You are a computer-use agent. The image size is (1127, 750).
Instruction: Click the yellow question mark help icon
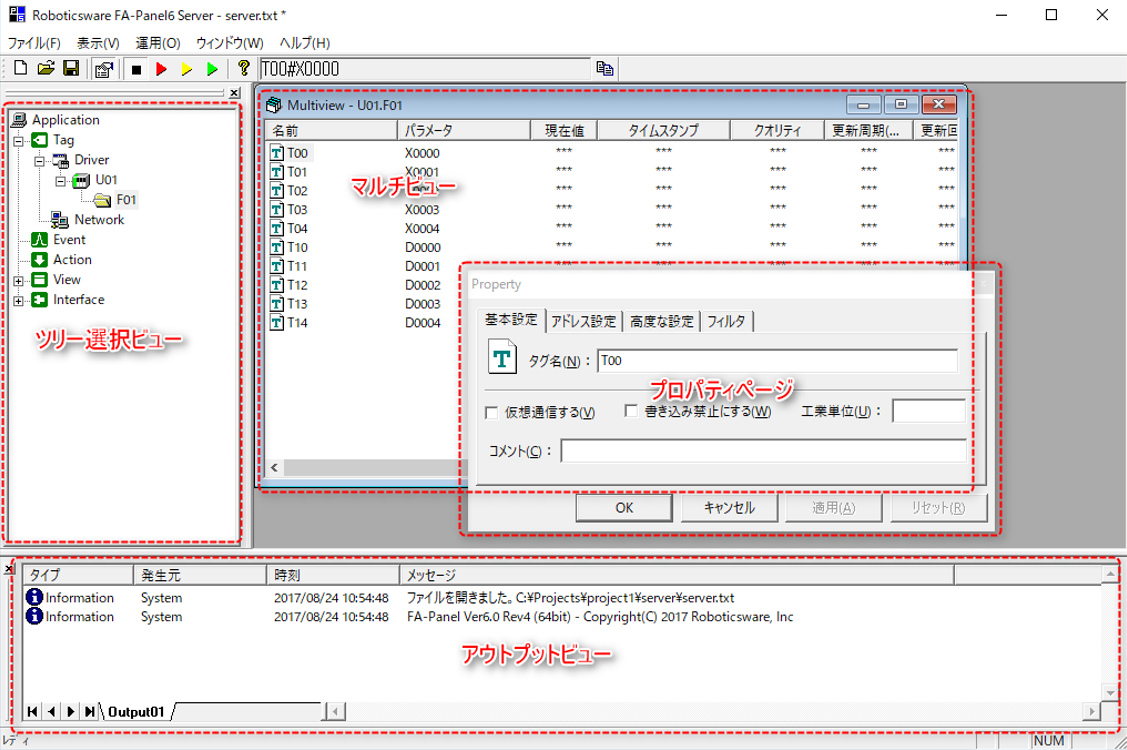click(242, 69)
